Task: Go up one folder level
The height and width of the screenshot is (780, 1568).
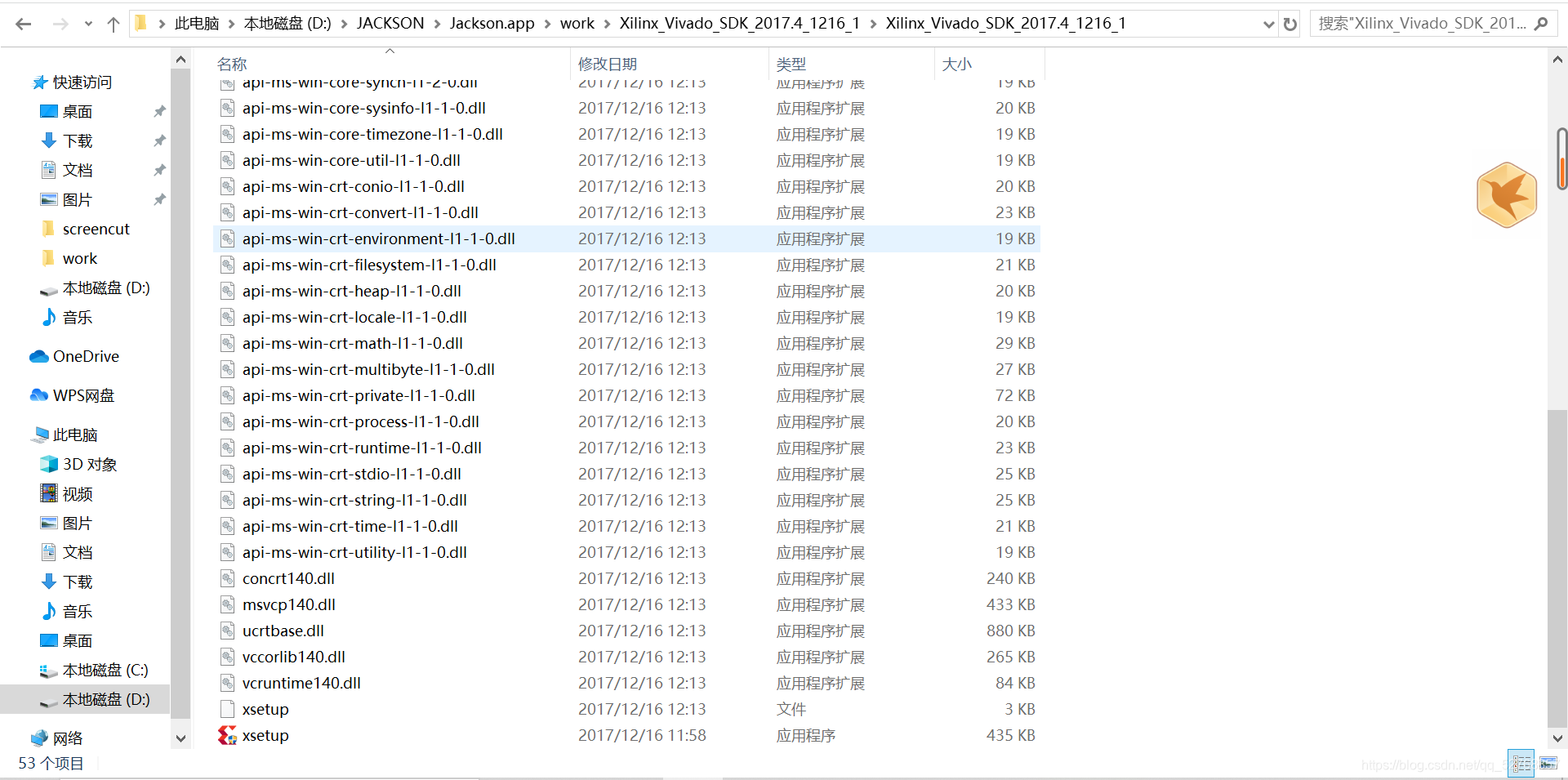Action: click(114, 24)
